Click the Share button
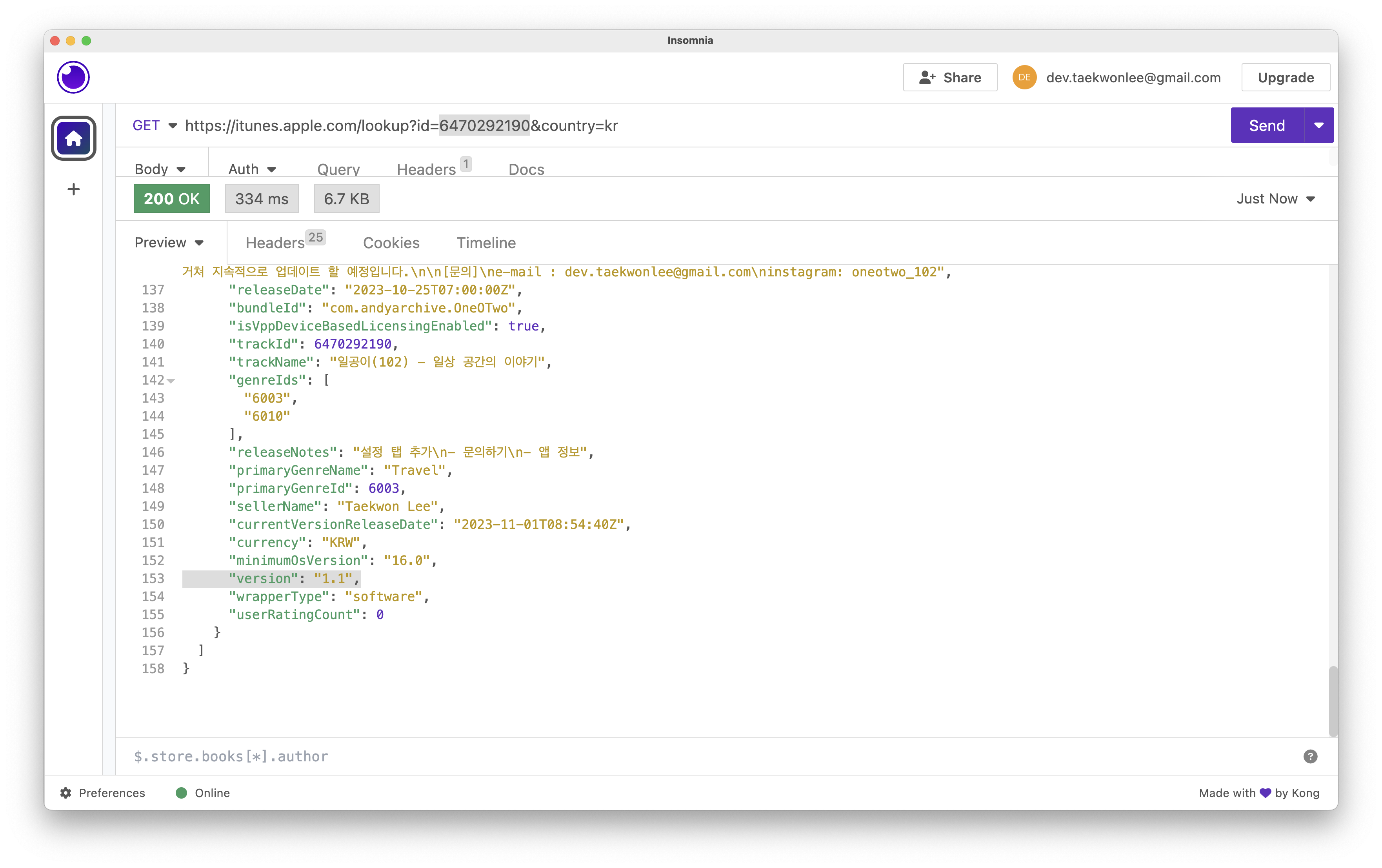Viewport: 1382px width, 868px height. 950,78
